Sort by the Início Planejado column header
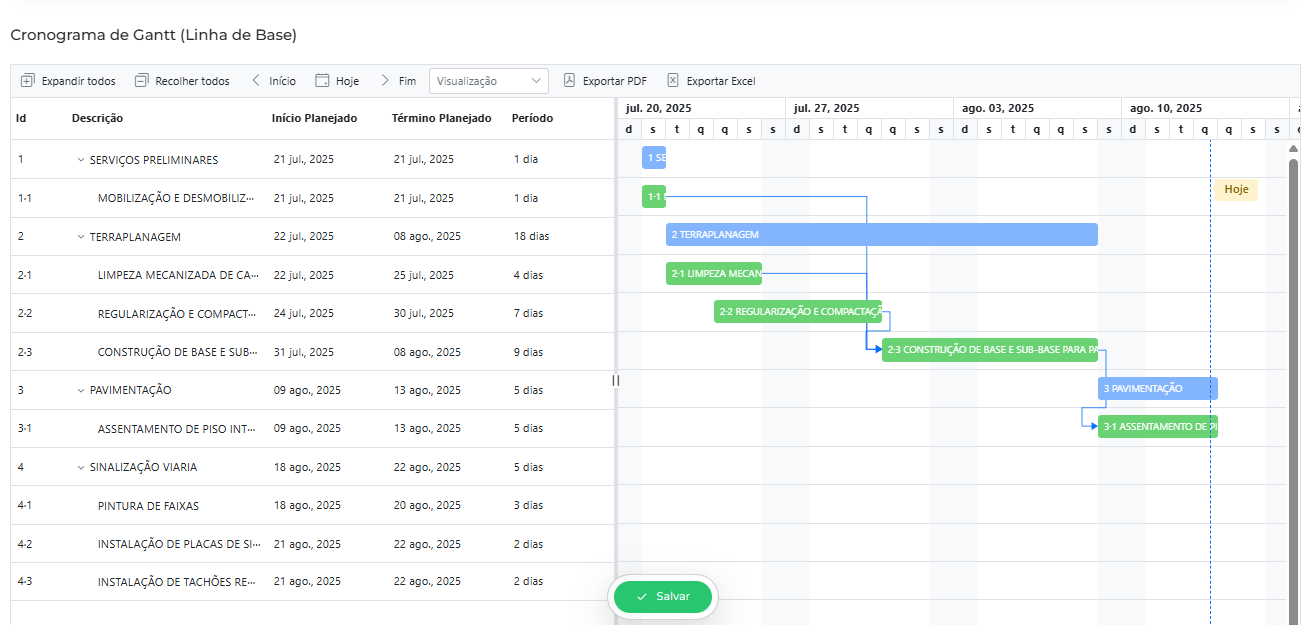The height and width of the screenshot is (625, 1306). (314, 118)
